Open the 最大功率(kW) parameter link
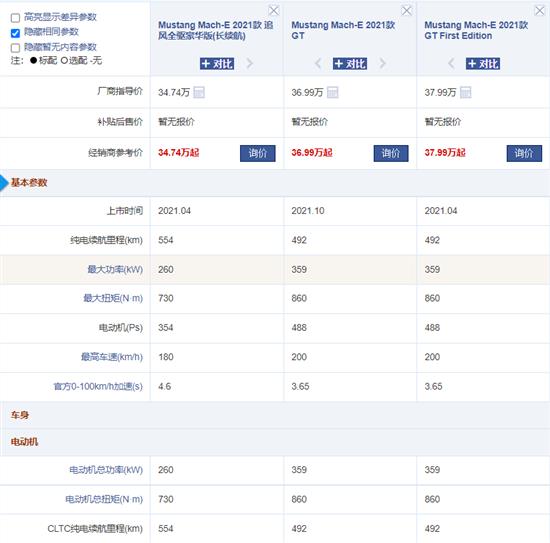 pyautogui.click(x=115, y=269)
